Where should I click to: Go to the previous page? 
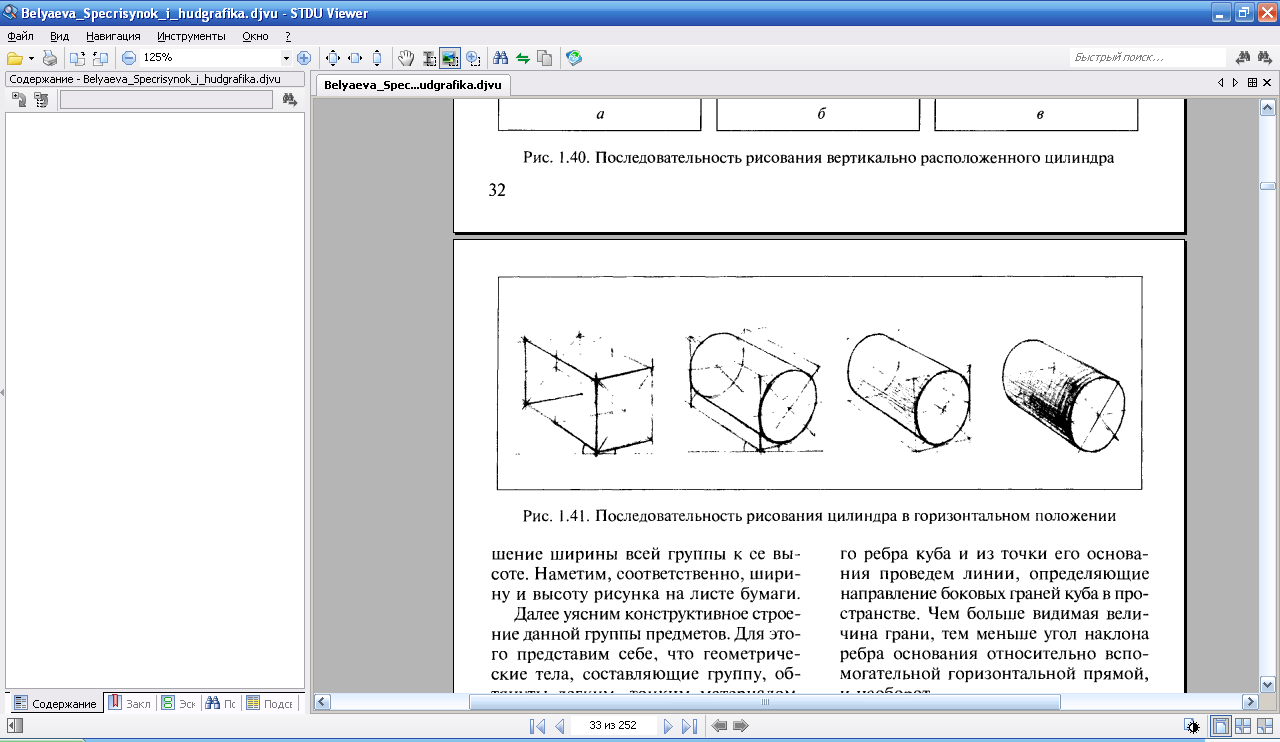tap(560, 726)
